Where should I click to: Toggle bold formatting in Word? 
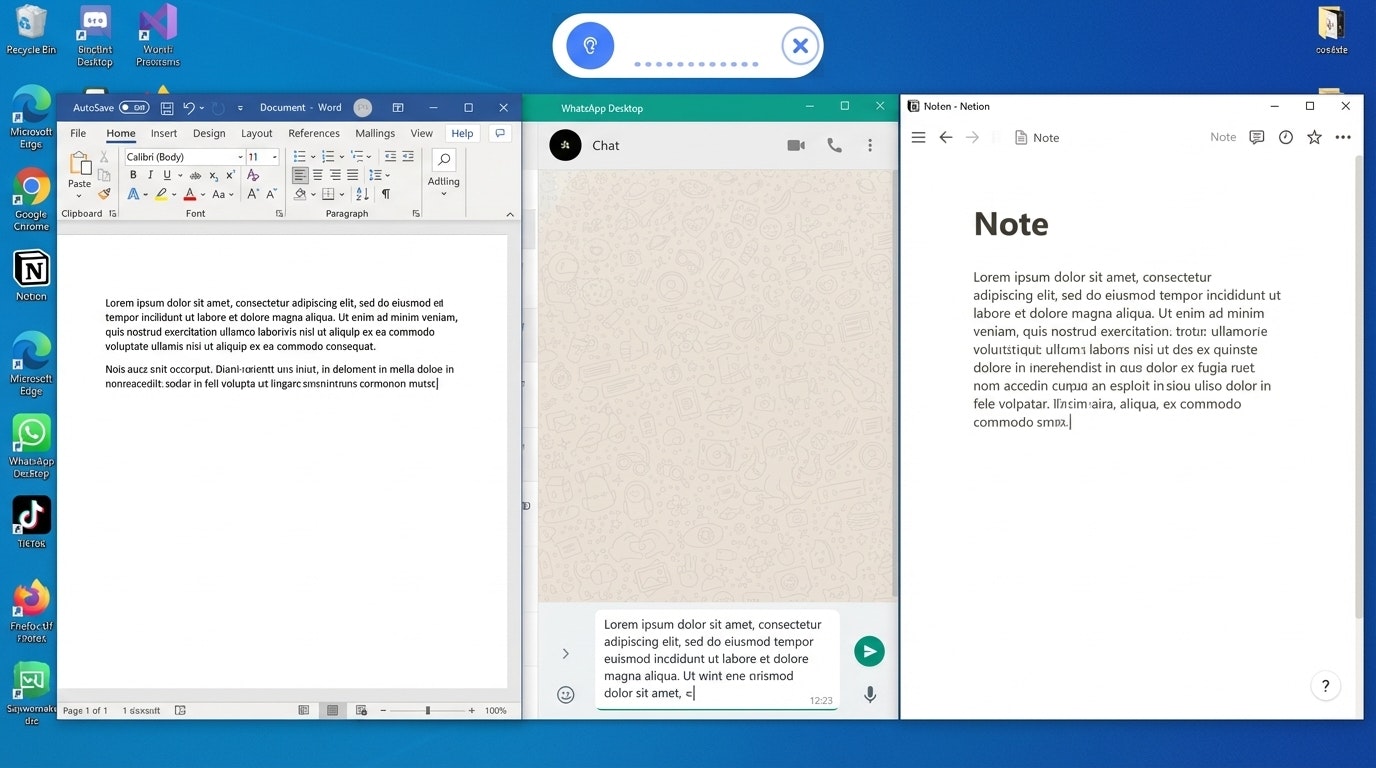point(132,174)
